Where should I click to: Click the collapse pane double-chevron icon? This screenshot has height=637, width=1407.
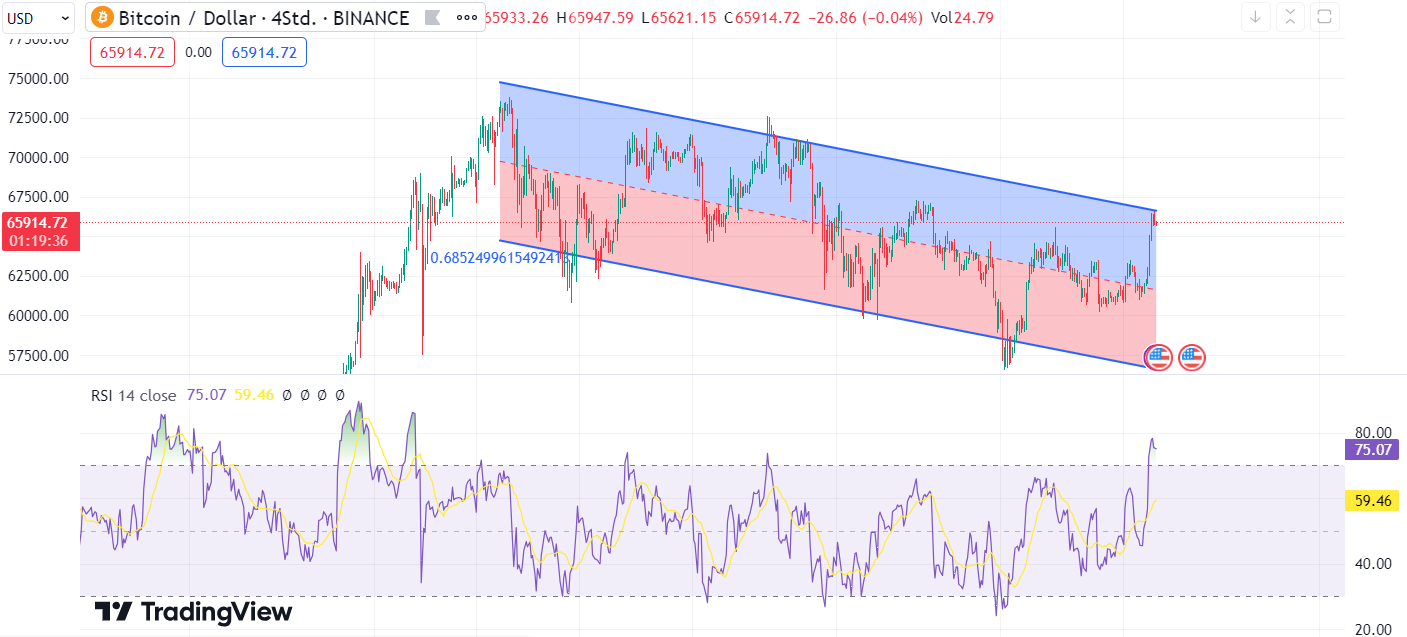tap(1290, 17)
